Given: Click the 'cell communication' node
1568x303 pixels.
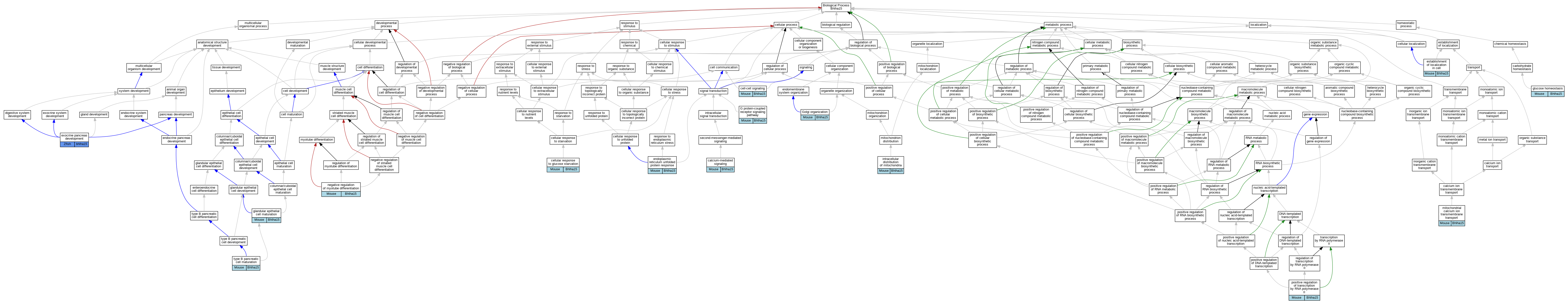Looking at the screenshot, I should 724,67.
